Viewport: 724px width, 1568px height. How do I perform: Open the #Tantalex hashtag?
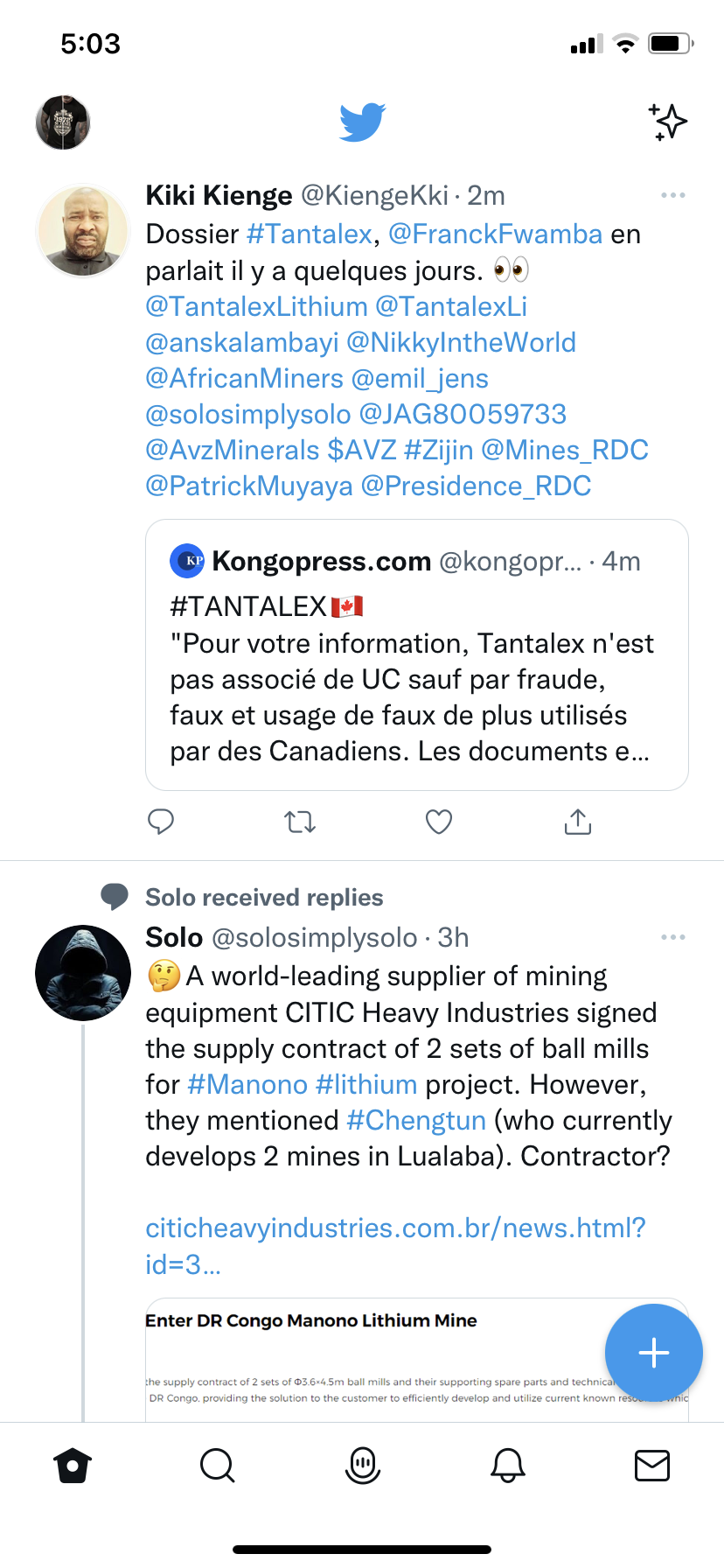(x=310, y=234)
